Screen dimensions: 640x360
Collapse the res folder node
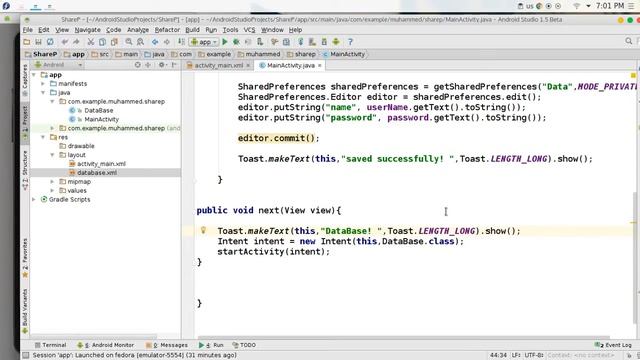(43, 137)
